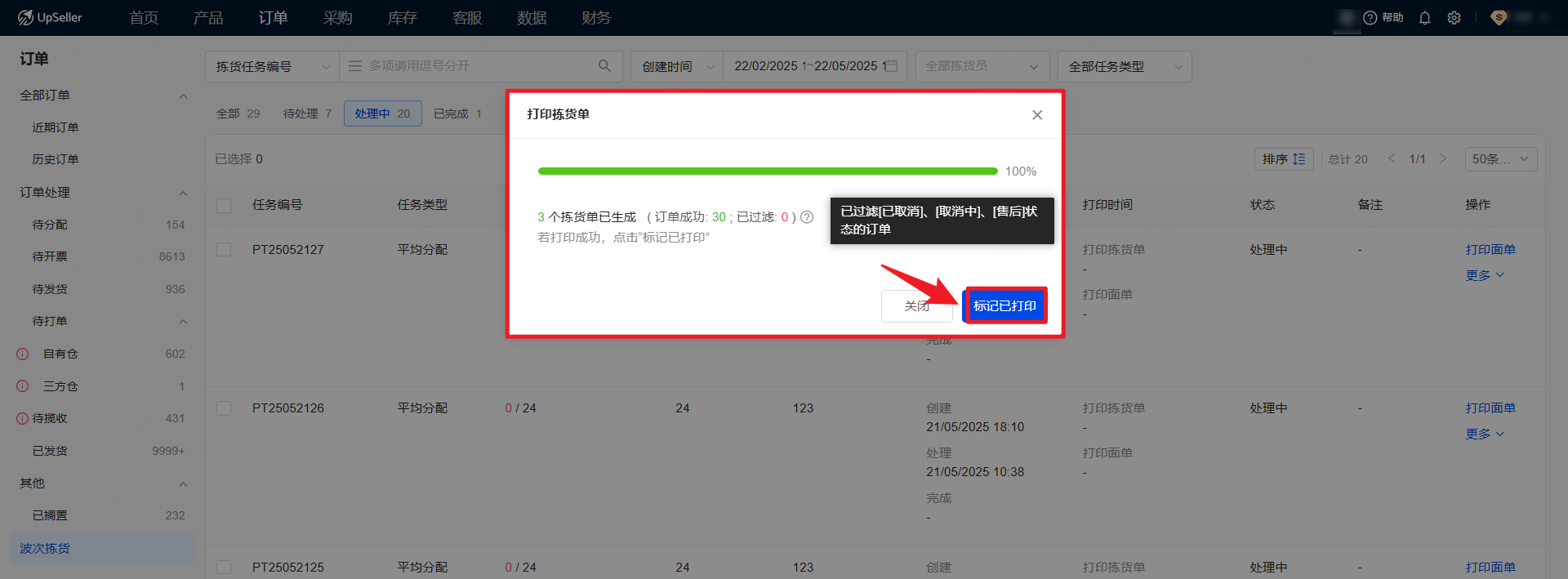
Task: Click the sort order button
Action: [1283, 159]
